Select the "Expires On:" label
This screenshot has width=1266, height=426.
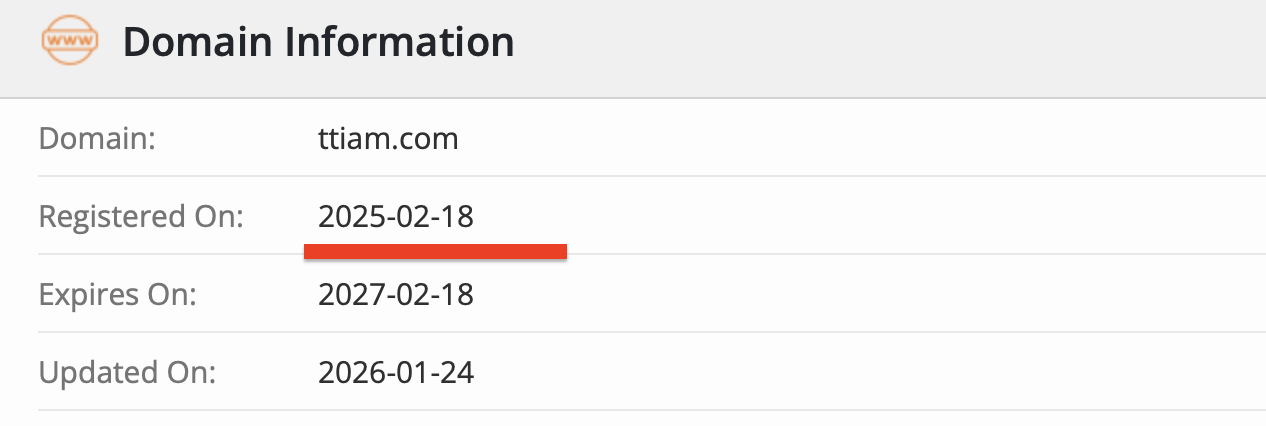pyautogui.click(x=117, y=295)
